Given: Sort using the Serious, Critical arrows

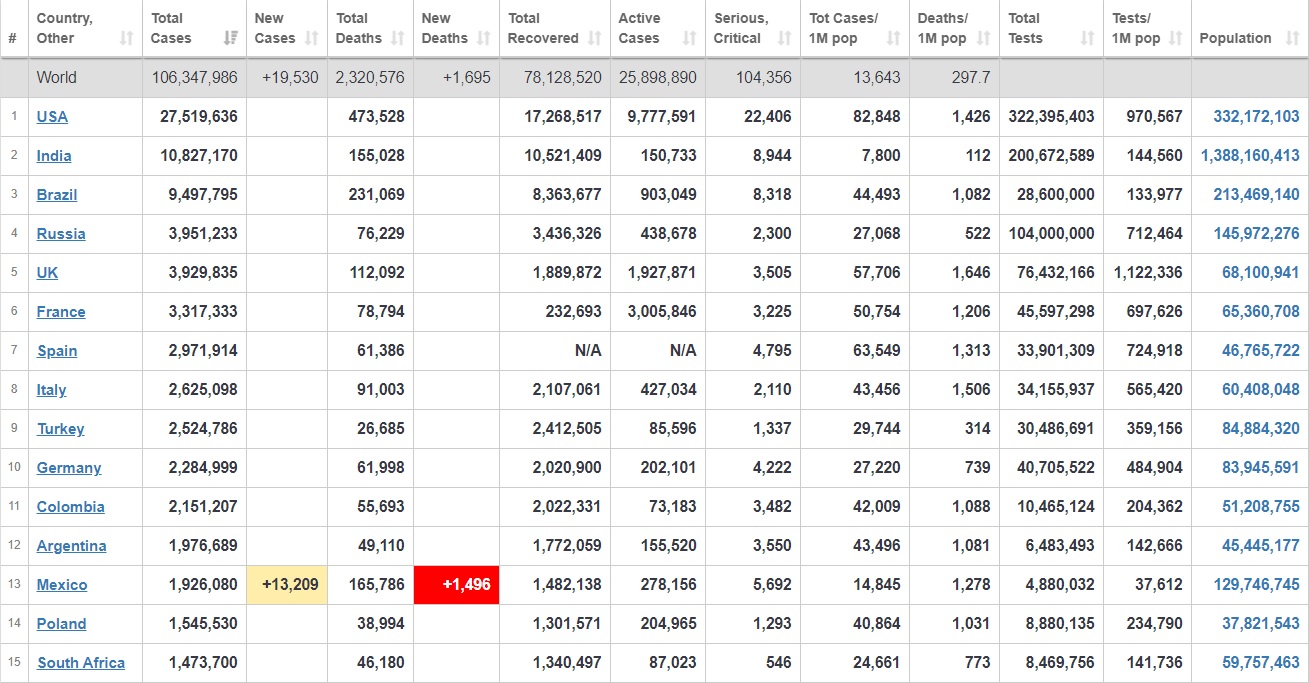Looking at the screenshot, I should (785, 38).
